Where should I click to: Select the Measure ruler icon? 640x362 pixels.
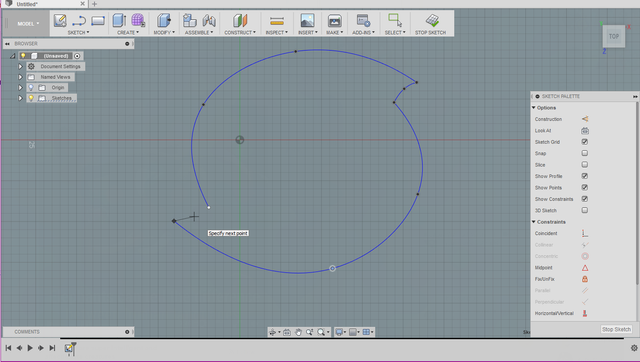coord(277,20)
